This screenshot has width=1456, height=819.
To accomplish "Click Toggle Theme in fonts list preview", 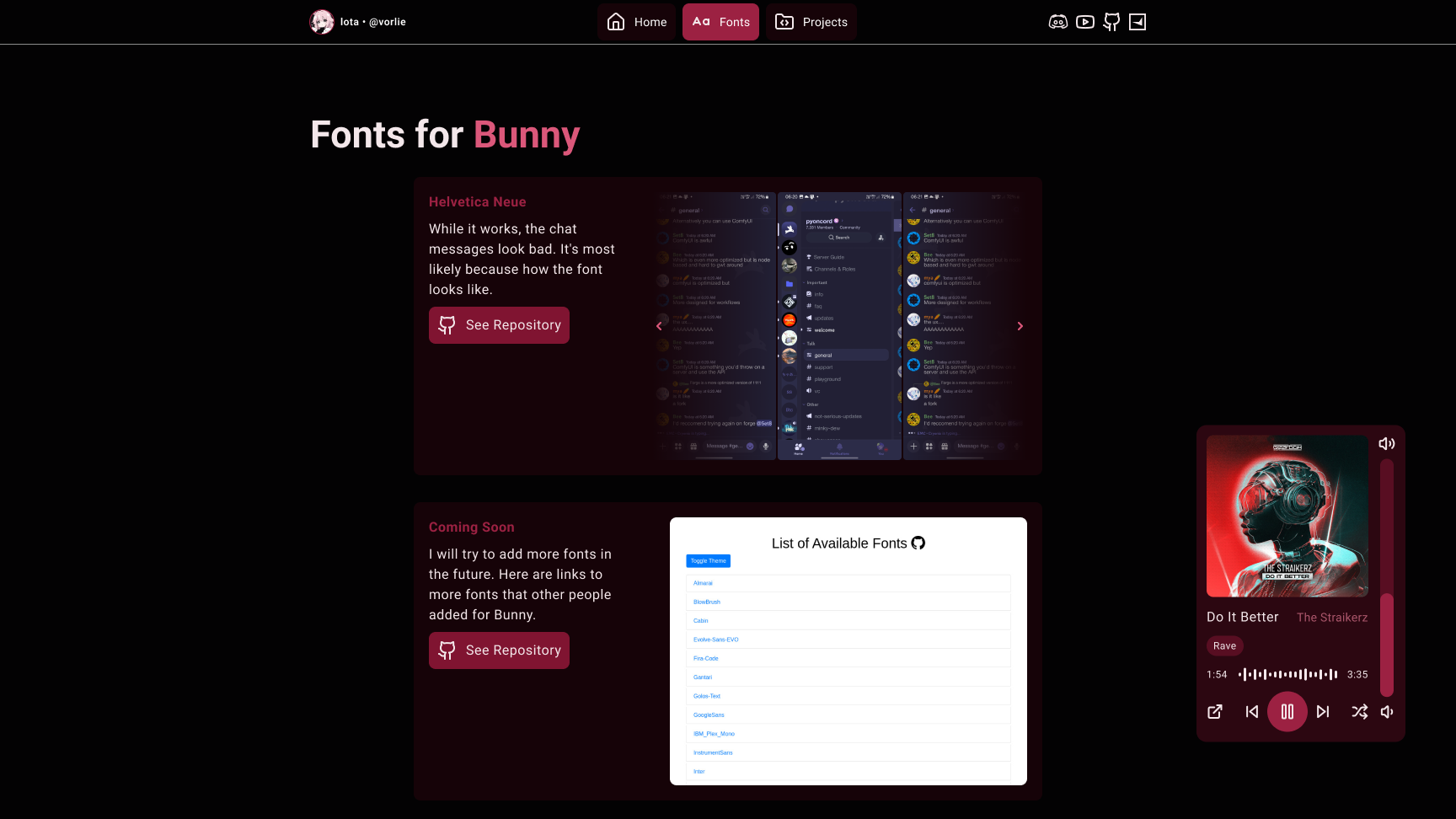I will coord(708,561).
